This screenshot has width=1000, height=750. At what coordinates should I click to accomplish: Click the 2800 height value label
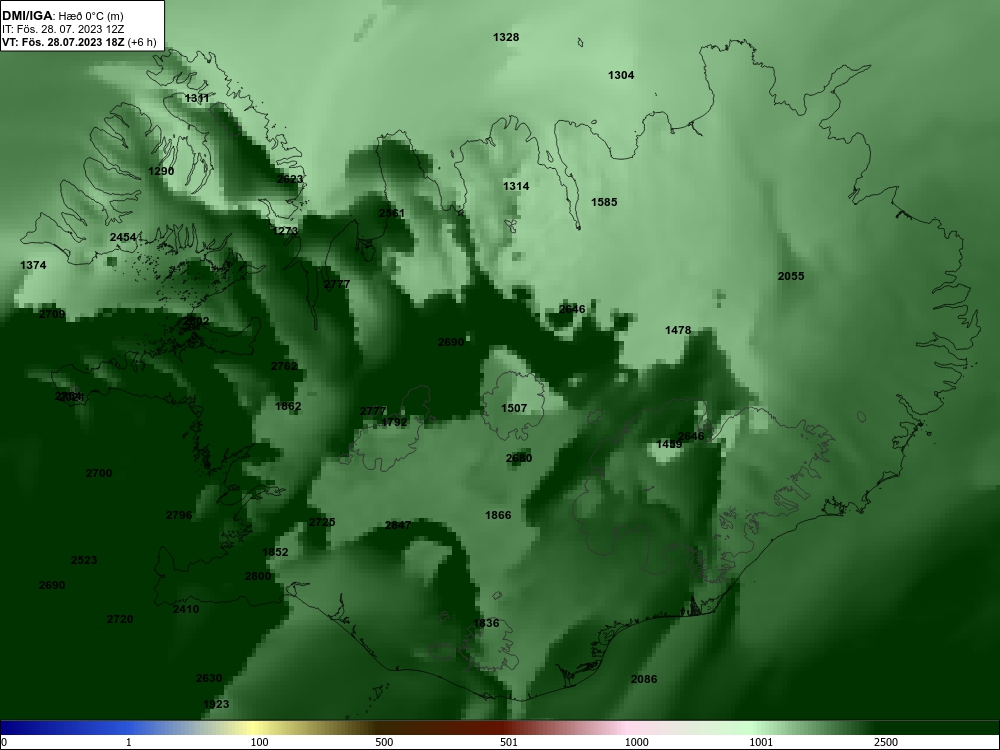click(x=258, y=577)
